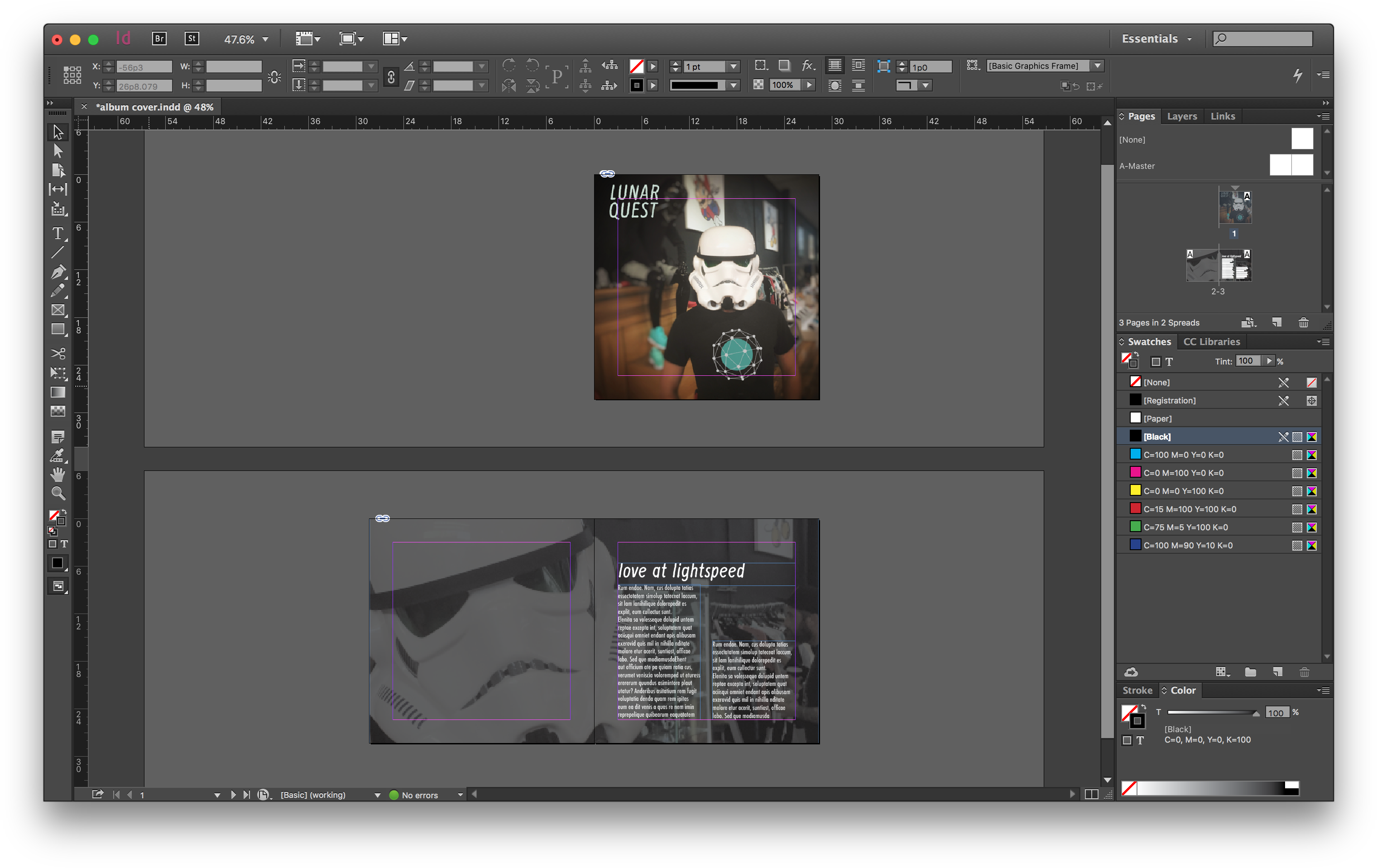Click the No errors preflight indicator
This screenshot has height=868, width=1377.
click(419, 794)
